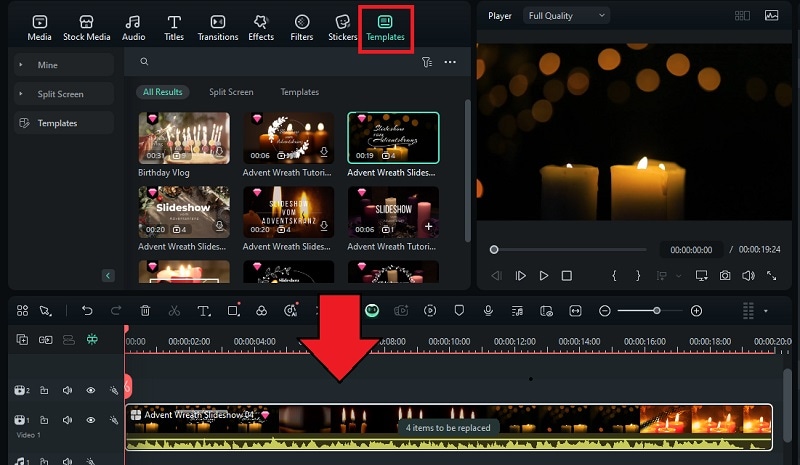Download the Birthday Vlog template
The height and width of the screenshot is (465, 800).
219,152
